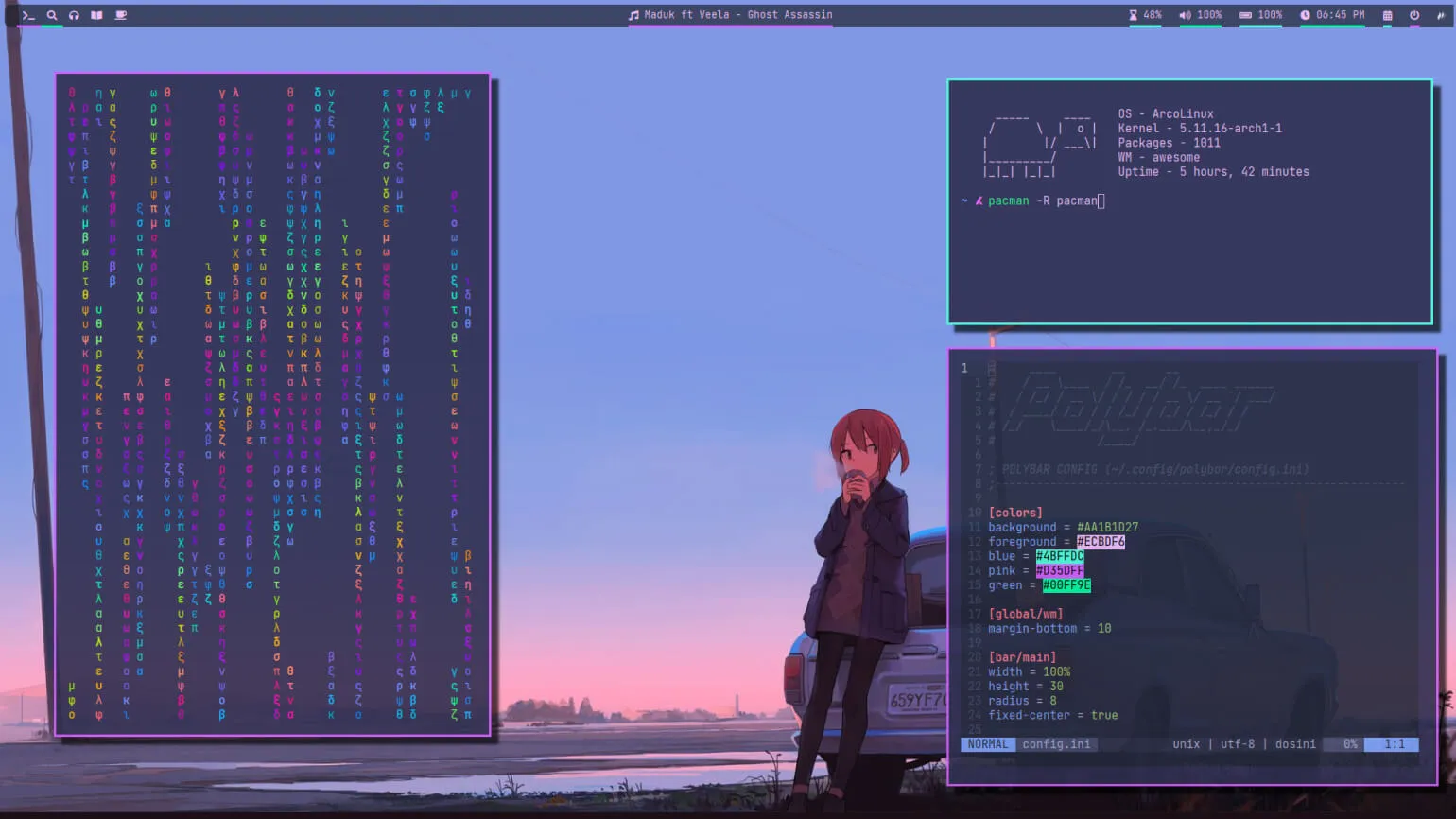Click the magnifying glass search icon
The width and height of the screenshot is (1456, 819).
click(52, 15)
